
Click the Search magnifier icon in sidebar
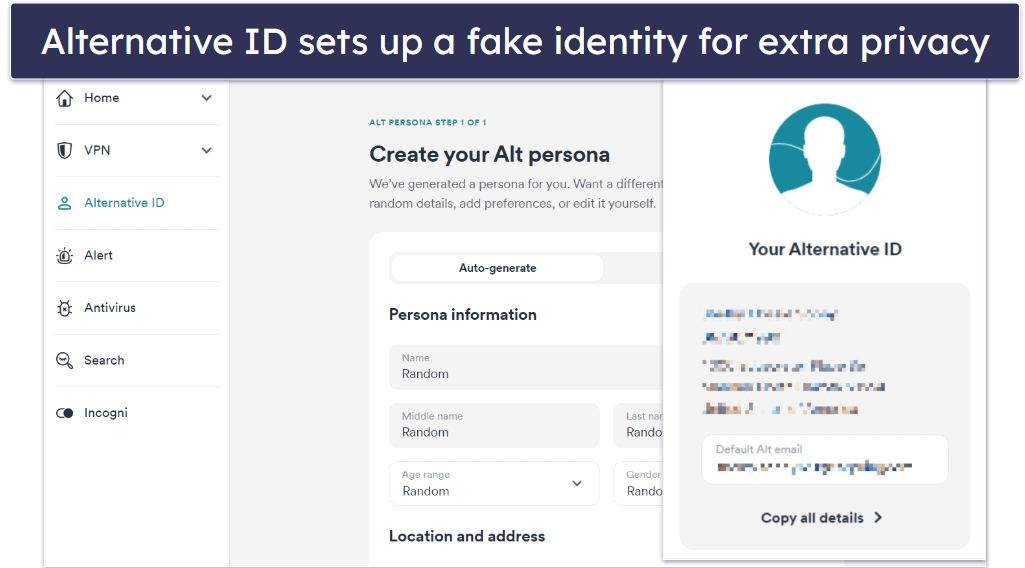[x=65, y=361]
